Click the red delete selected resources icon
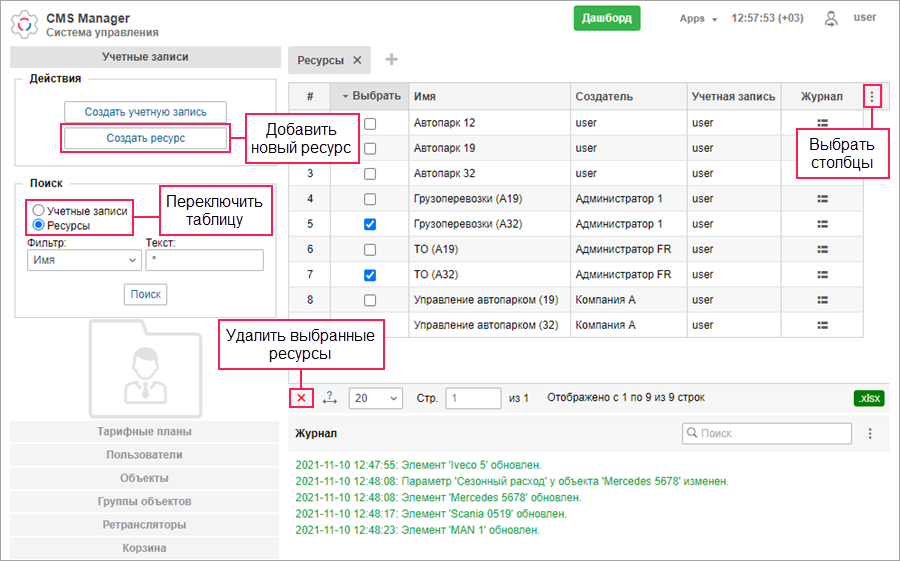The width and height of the screenshot is (900, 561). pos(302,398)
